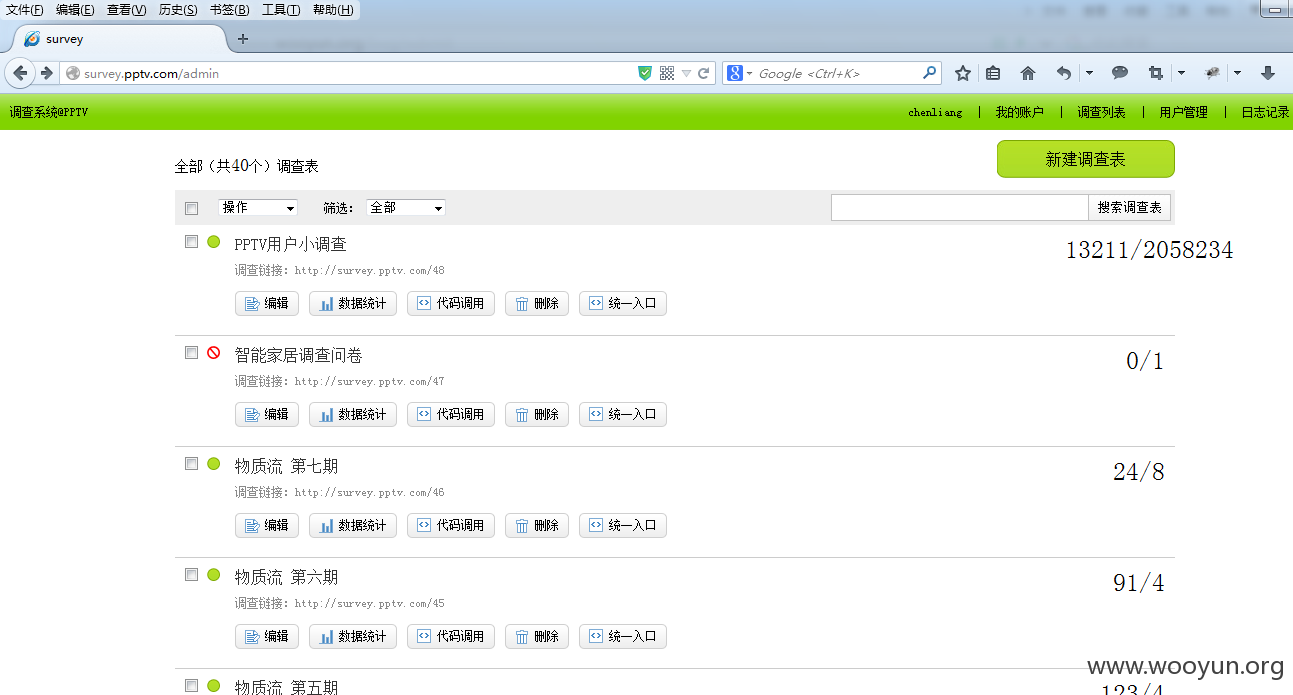Click 数据统计 for 物质流 第七期
Viewport: 1293px width, 695px height.
(x=353, y=526)
